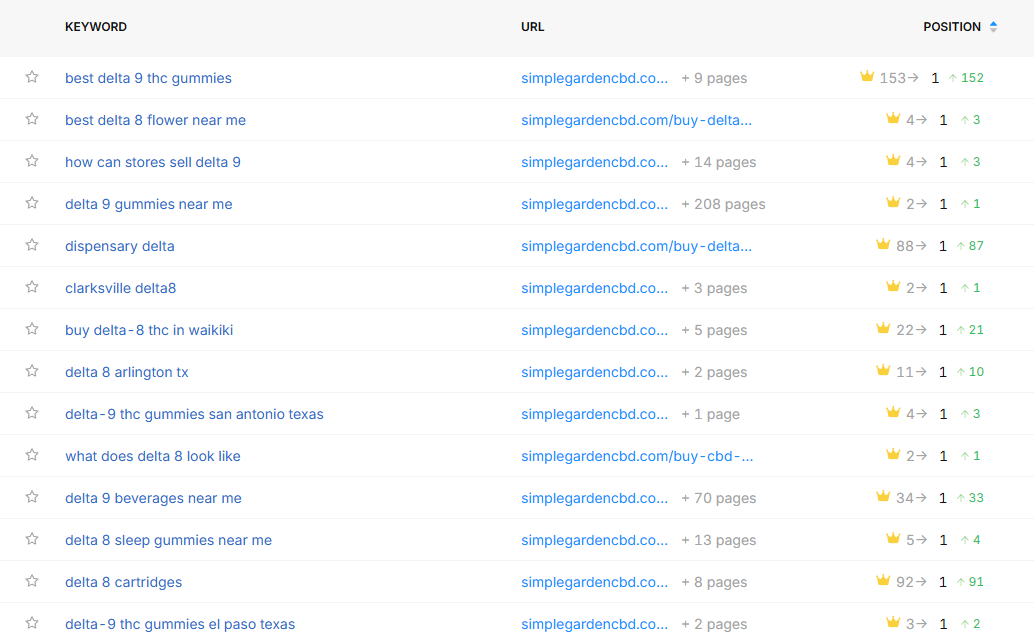Click crown icon in 'delta 9 beverages near me' row
The width and height of the screenshot is (1034, 642).
pyautogui.click(x=883, y=496)
